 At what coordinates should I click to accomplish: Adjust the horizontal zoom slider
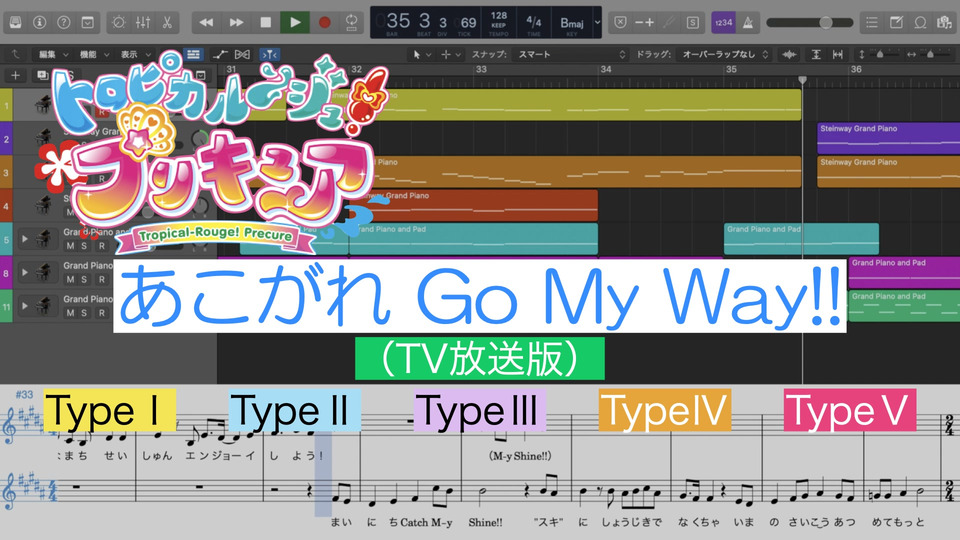click(x=930, y=54)
